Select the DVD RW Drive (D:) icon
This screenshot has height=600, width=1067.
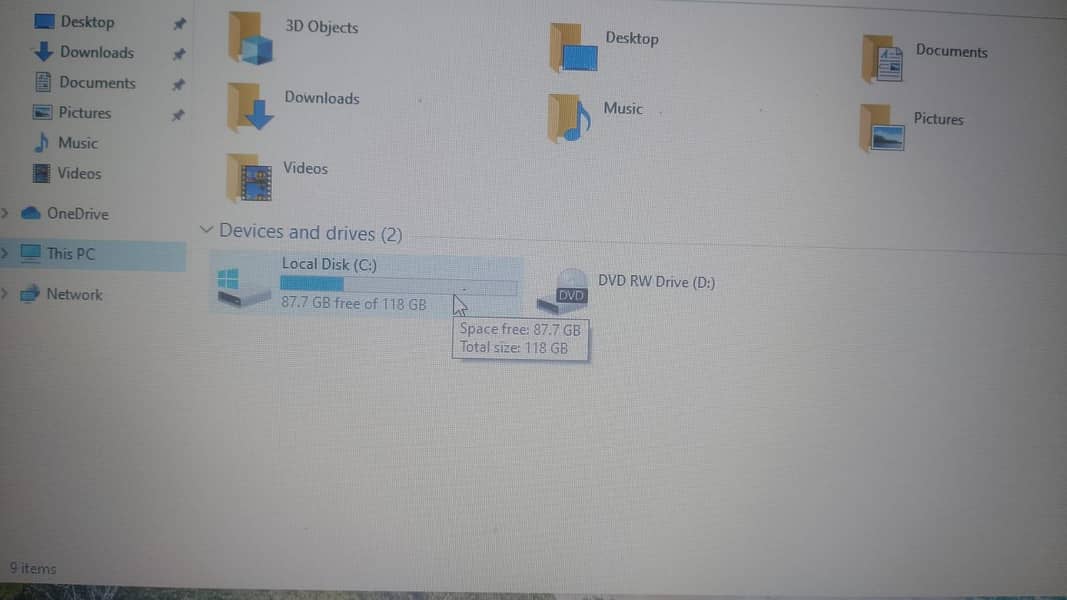pyautogui.click(x=563, y=291)
